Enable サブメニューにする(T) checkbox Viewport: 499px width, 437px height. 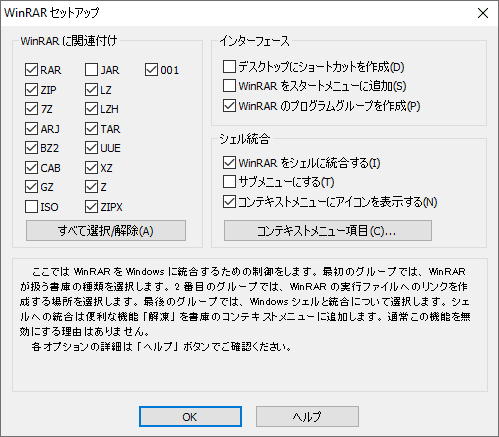pos(229,182)
